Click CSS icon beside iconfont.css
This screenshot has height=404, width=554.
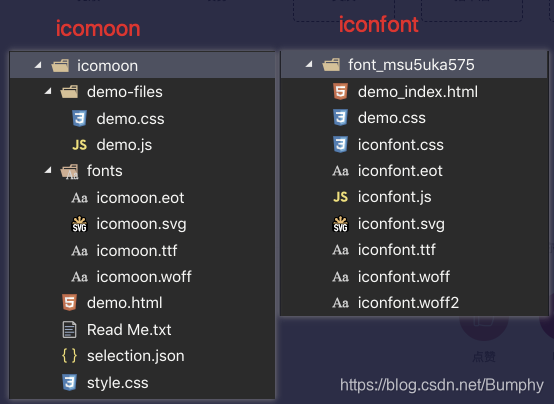pos(341,145)
